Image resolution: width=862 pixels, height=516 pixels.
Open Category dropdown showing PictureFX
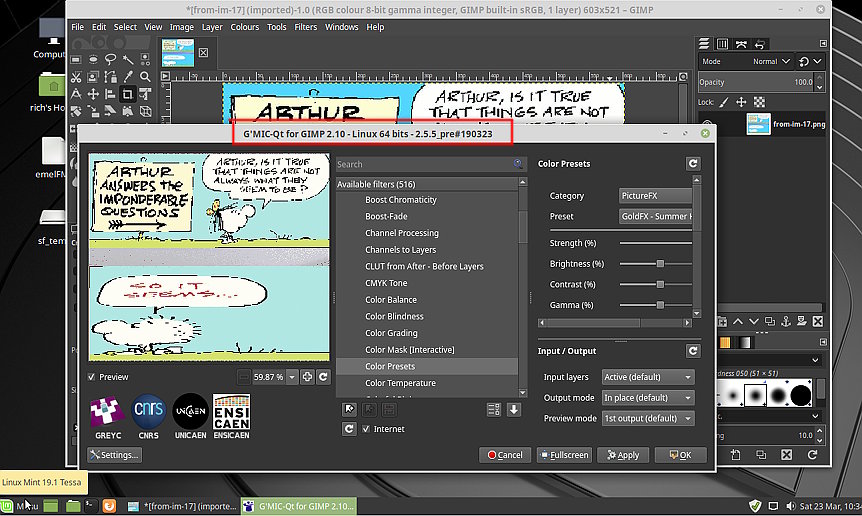click(655, 196)
